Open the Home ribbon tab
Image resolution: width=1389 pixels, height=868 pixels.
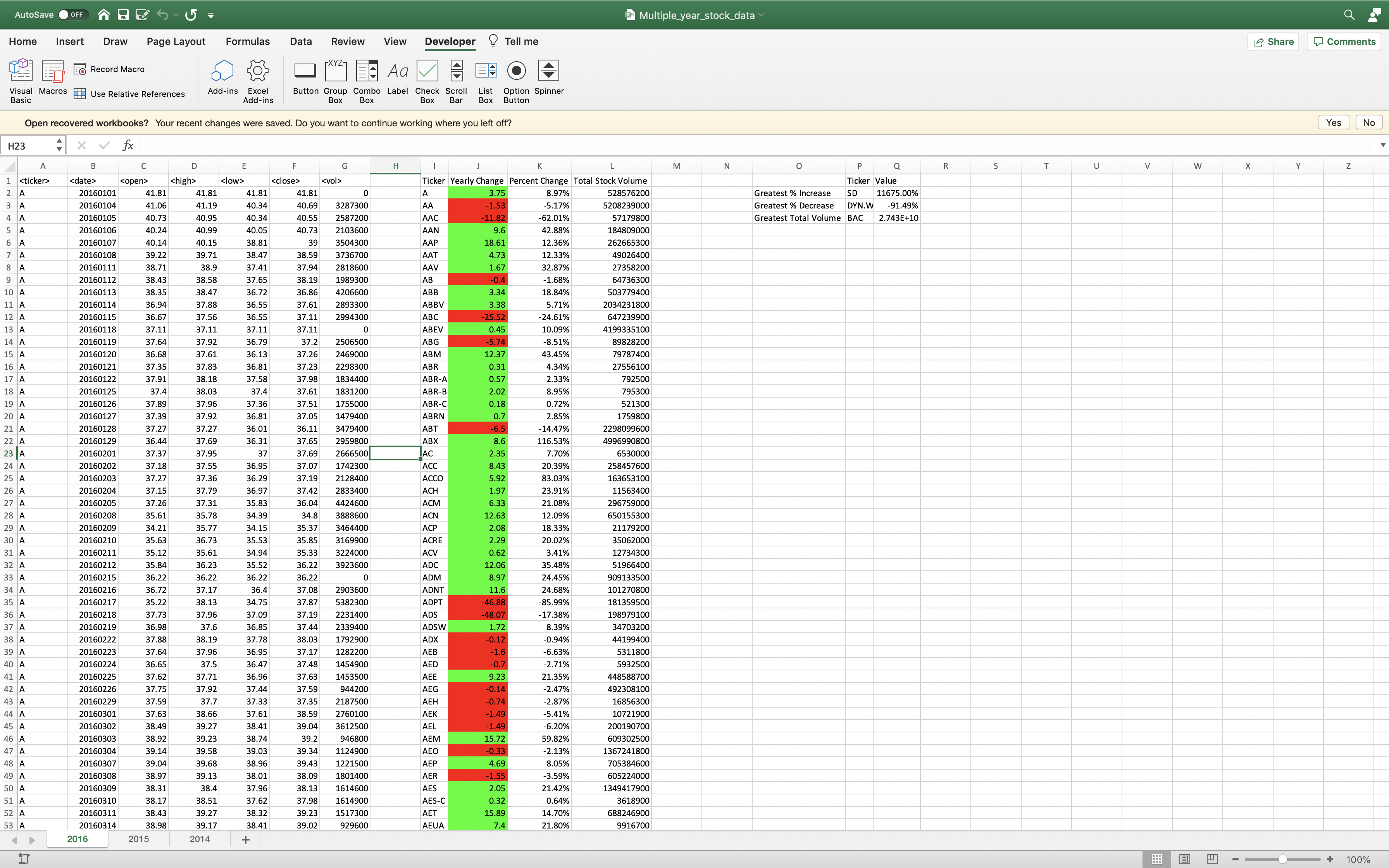(x=23, y=41)
